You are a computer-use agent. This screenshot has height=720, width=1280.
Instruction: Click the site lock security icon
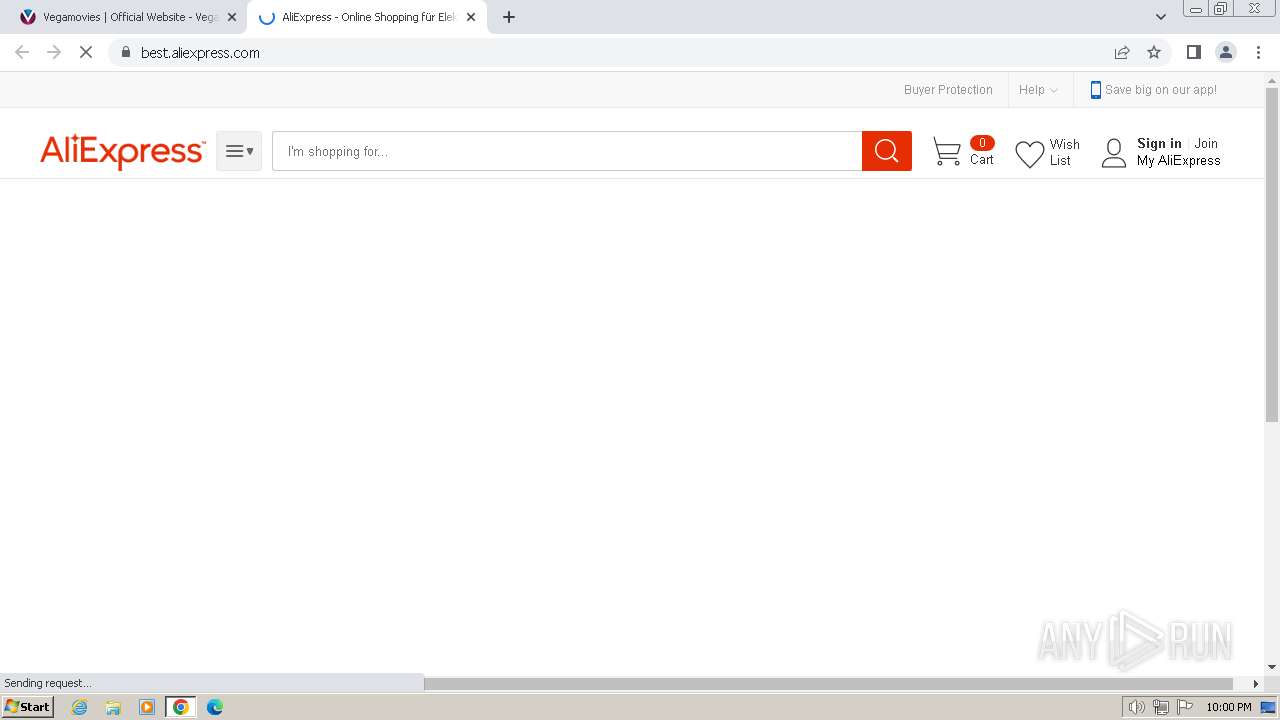(125, 52)
